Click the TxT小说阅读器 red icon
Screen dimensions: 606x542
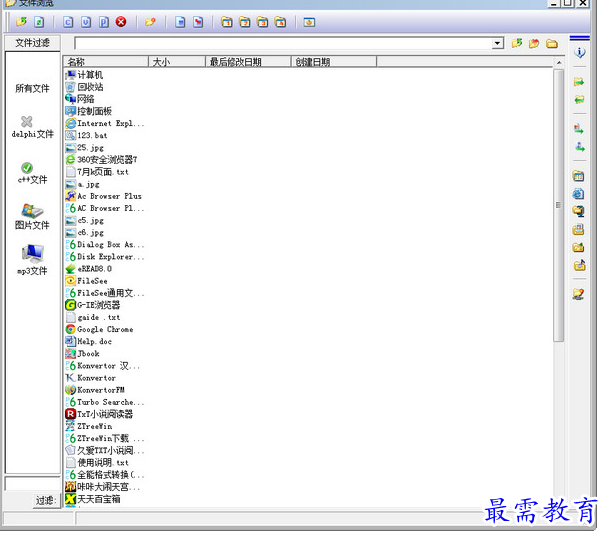tap(70, 414)
